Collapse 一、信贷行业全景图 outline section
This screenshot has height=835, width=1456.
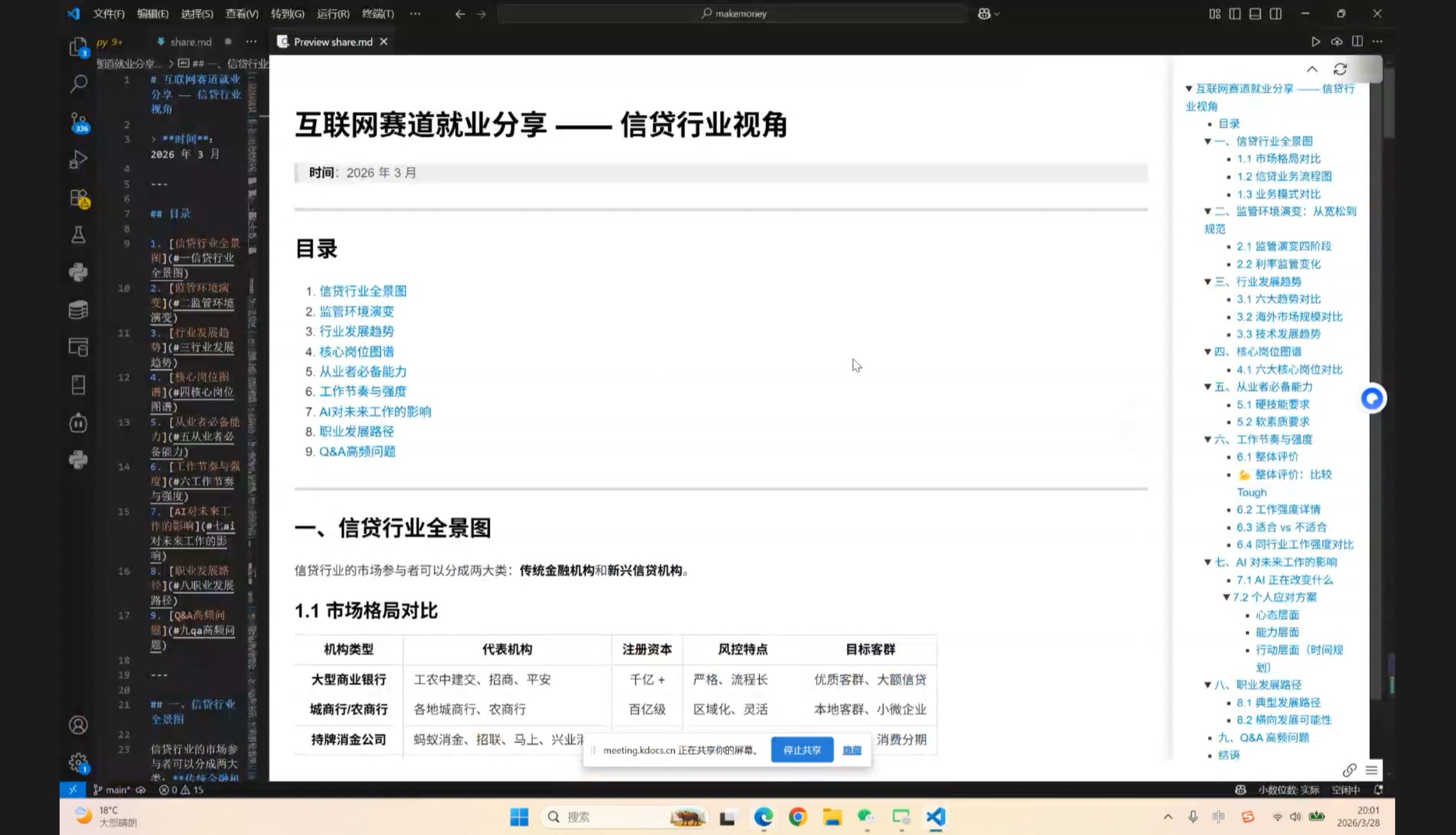coord(1207,141)
